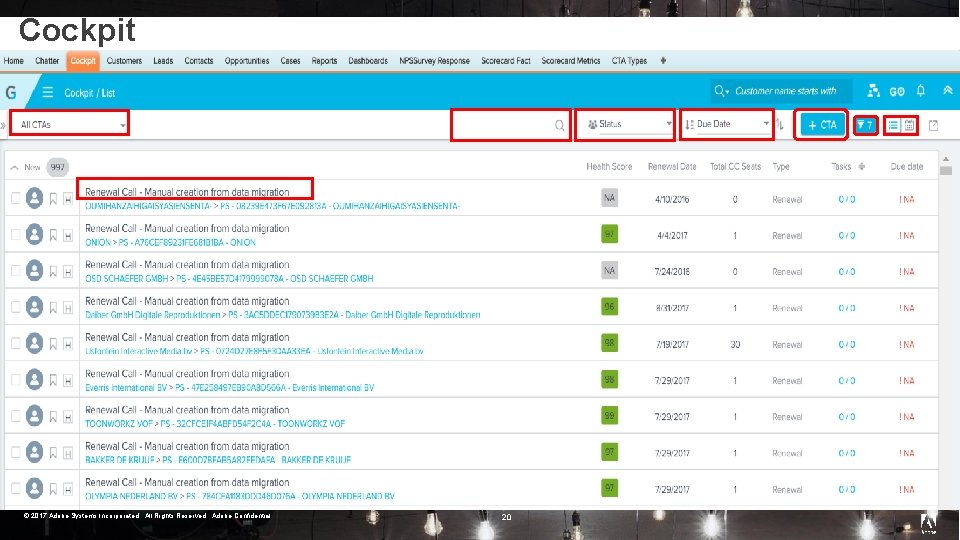This screenshot has height=540, width=960.
Task: Open the Reports tab
Action: pos(324,61)
